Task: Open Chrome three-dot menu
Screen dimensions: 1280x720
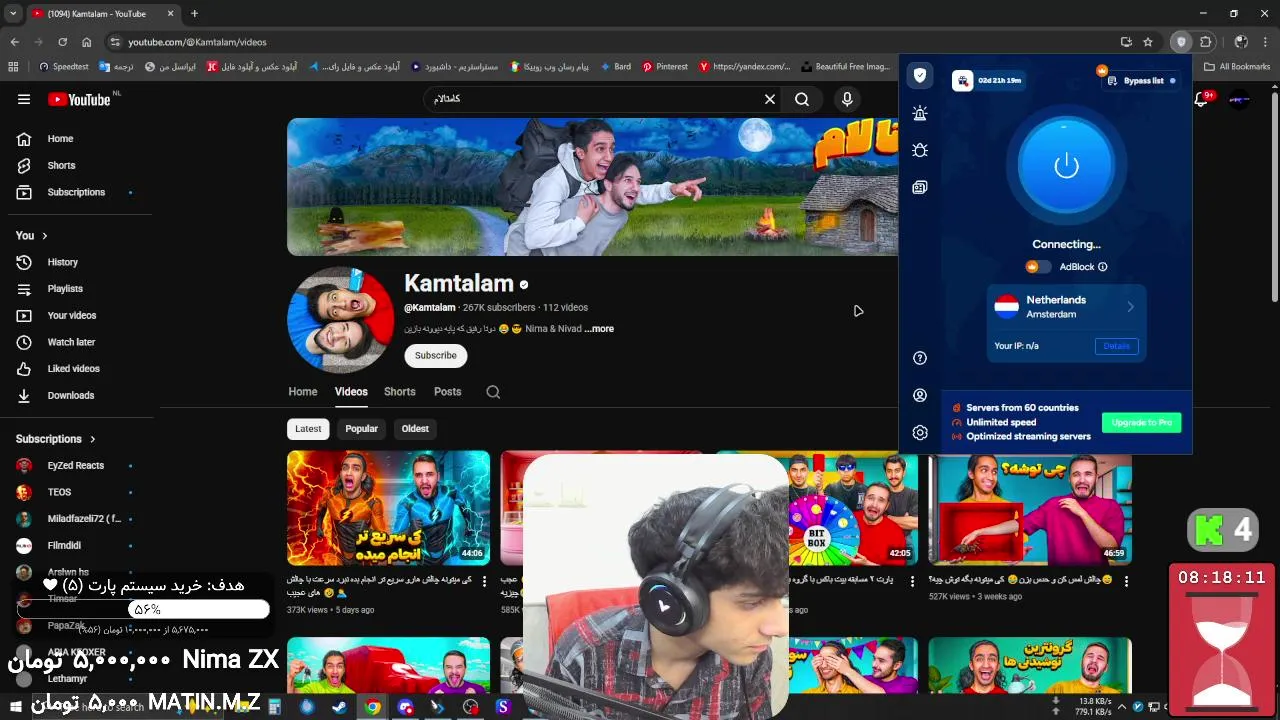Action: 1266,42
